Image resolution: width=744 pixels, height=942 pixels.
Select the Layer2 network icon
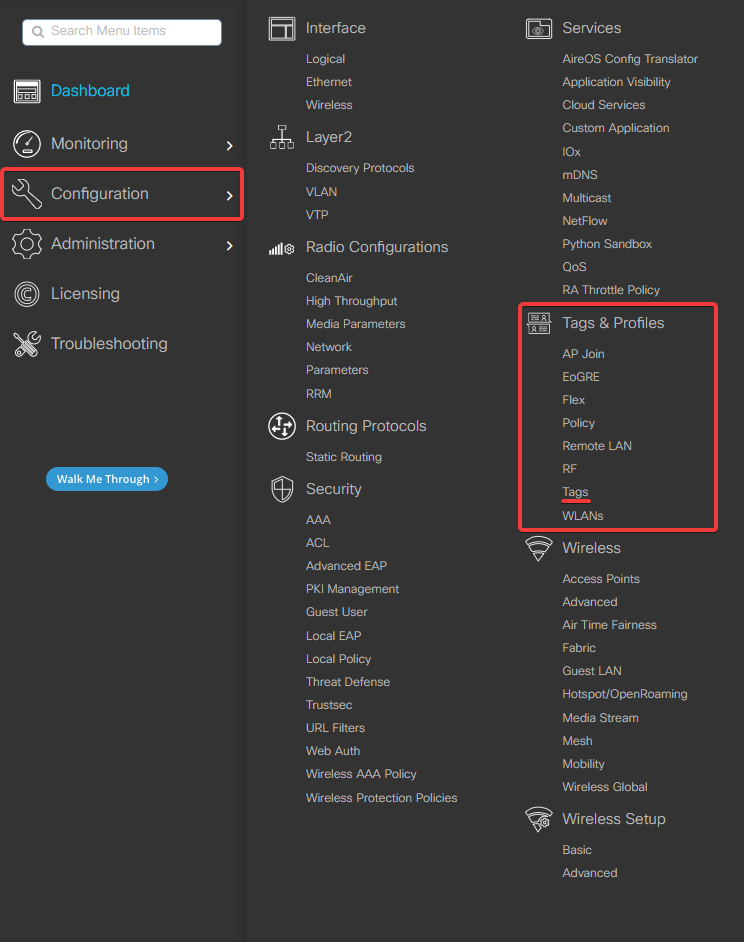[281, 137]
